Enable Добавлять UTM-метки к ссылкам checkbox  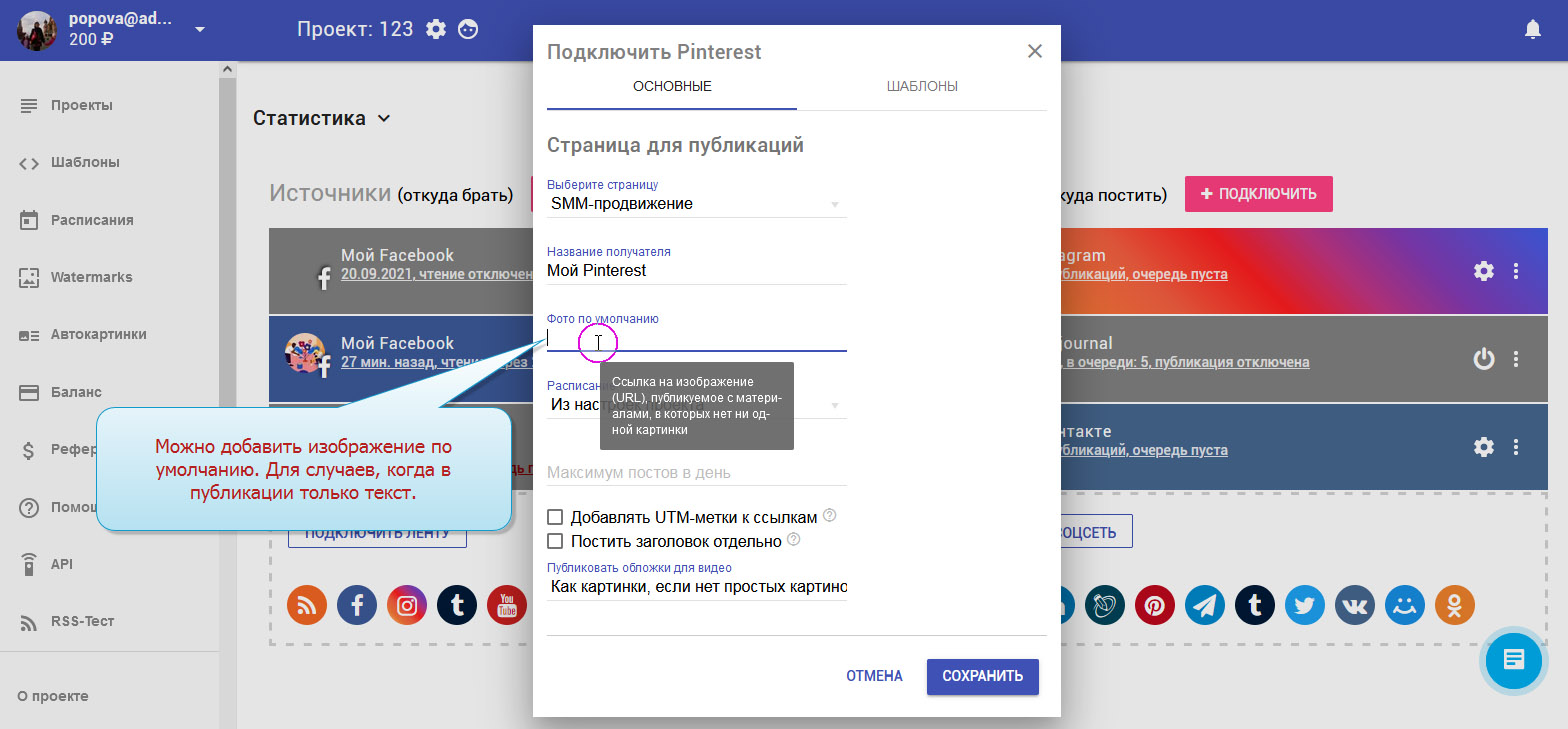click(x=555, y=517)
